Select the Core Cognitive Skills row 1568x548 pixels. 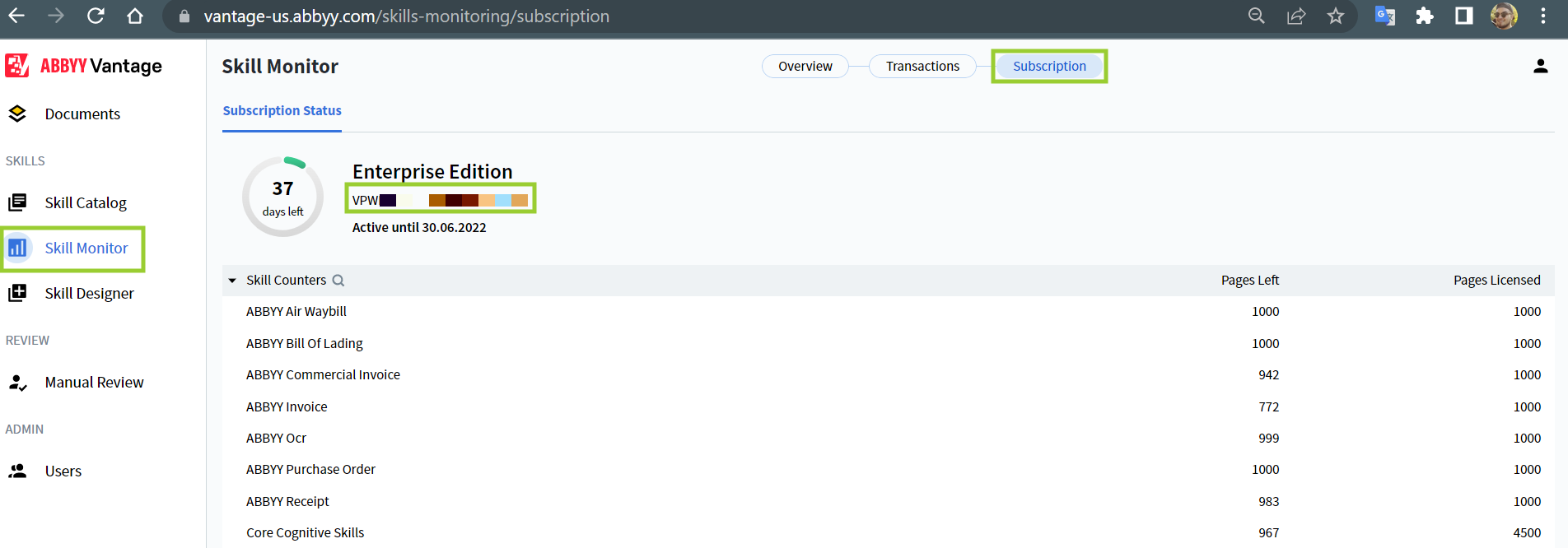click(889, 532)
